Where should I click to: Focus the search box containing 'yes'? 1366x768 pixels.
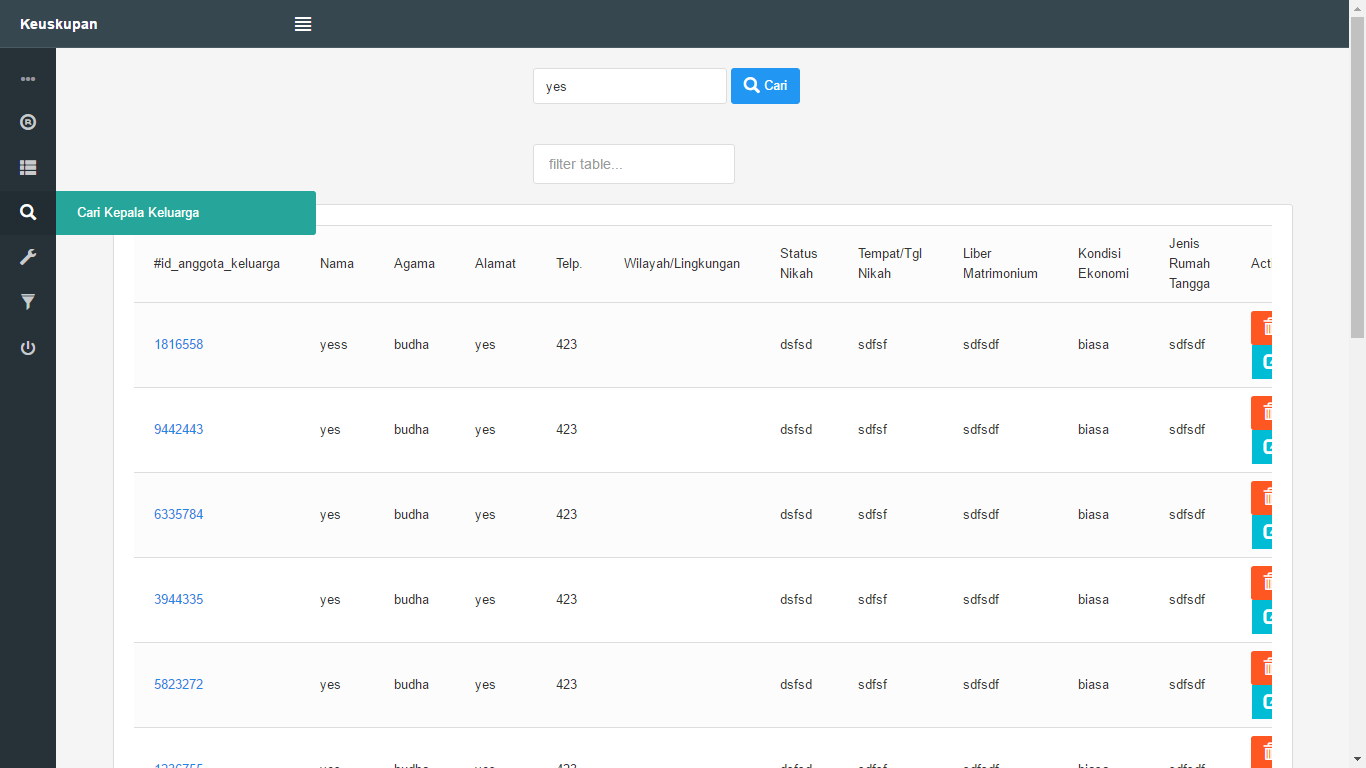(x=630, y=86)
